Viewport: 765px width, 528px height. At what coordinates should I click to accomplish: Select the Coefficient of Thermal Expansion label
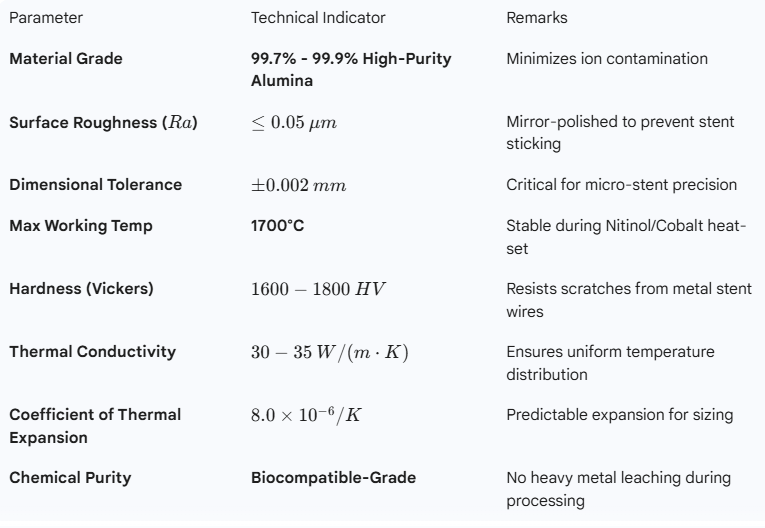(x=95, y=423)
